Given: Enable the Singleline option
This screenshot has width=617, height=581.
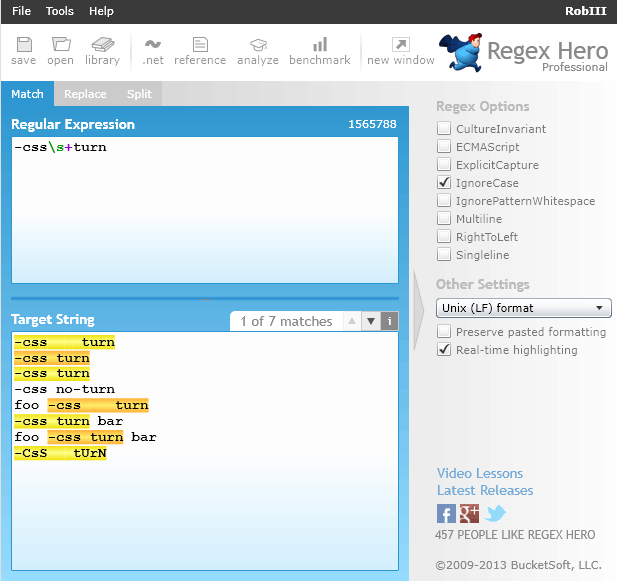Looking at the screenshot, I should click(444, 255).
